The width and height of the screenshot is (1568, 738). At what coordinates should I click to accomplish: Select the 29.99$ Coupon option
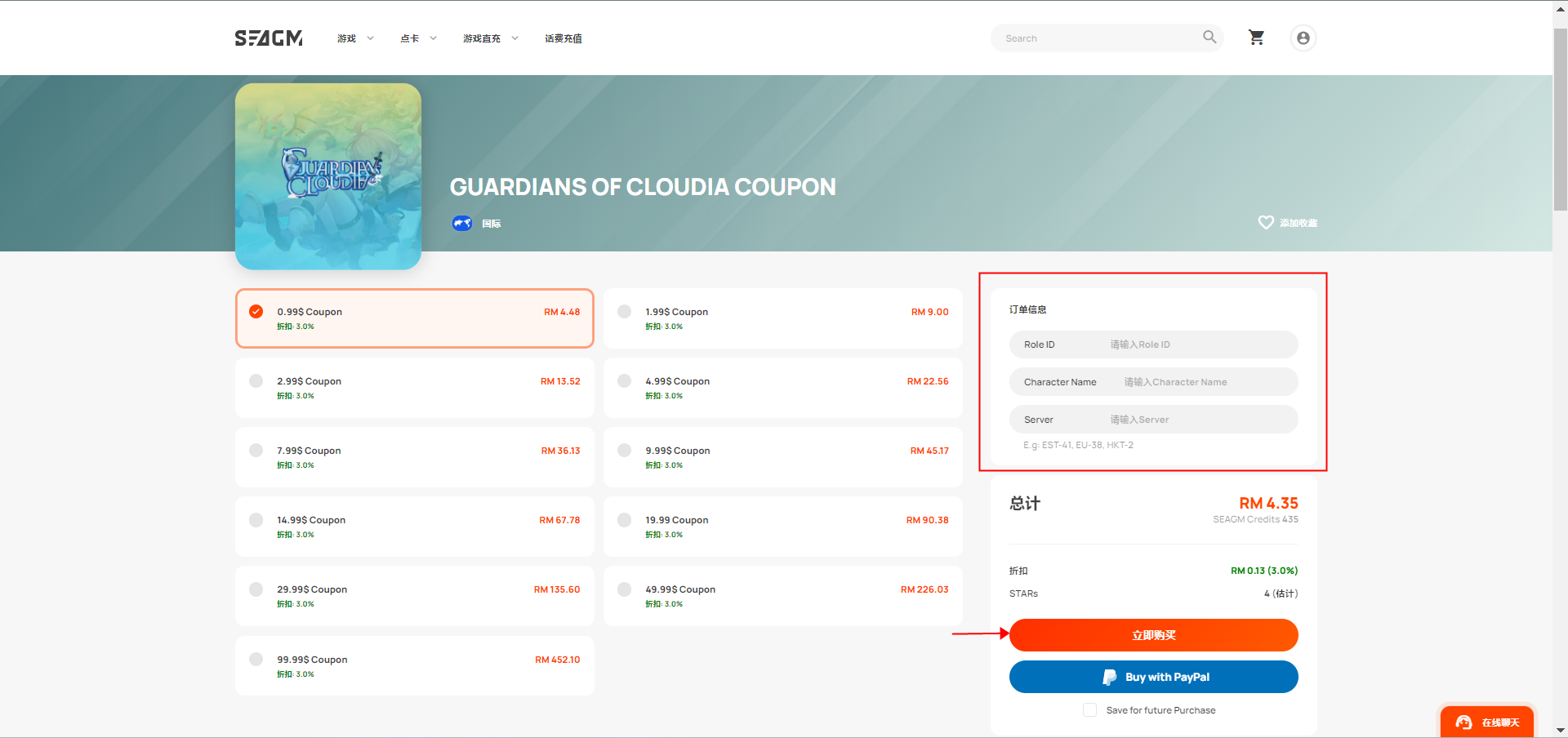click(x=415, y=596)
